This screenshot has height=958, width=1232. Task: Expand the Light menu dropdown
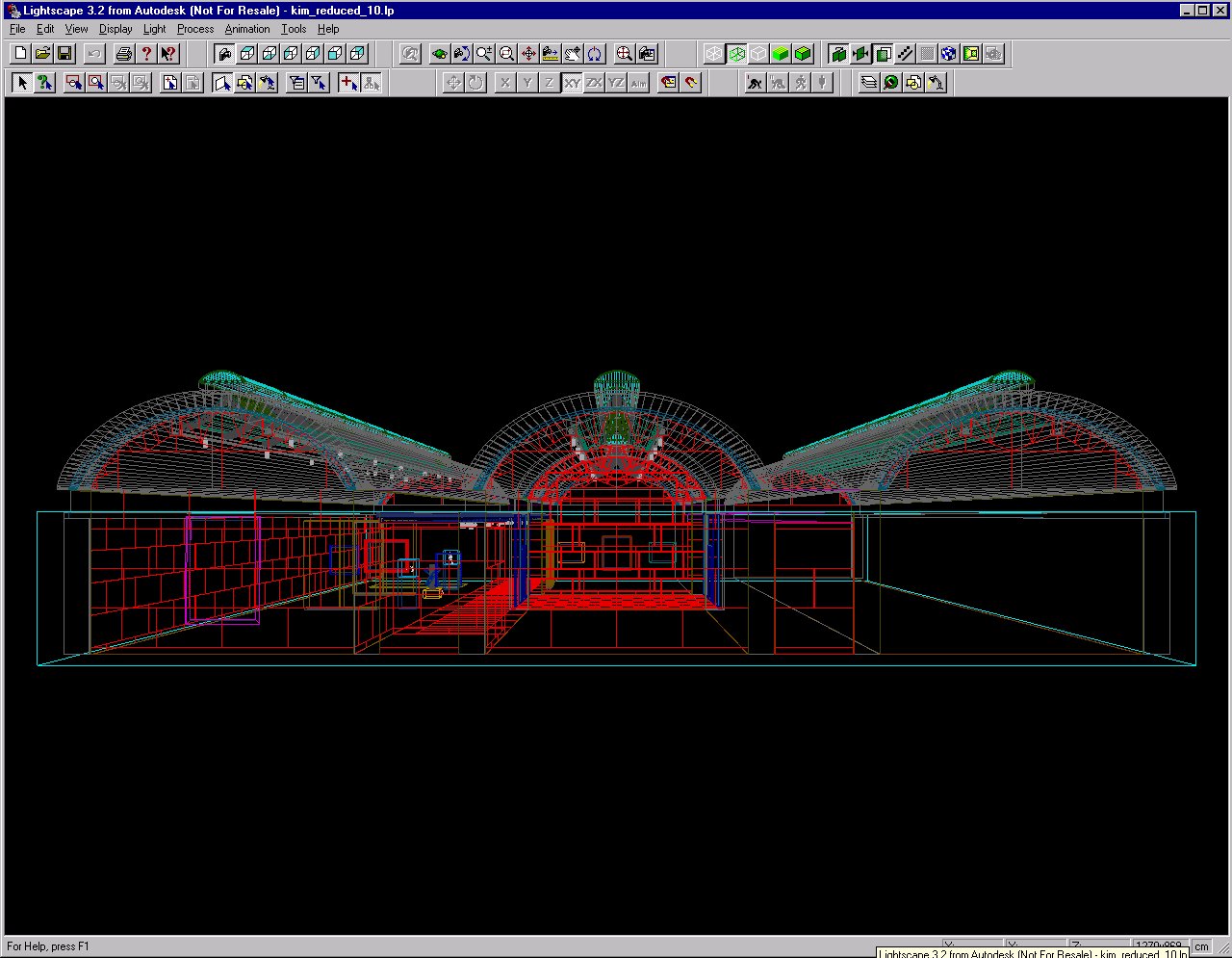[154, 29]
